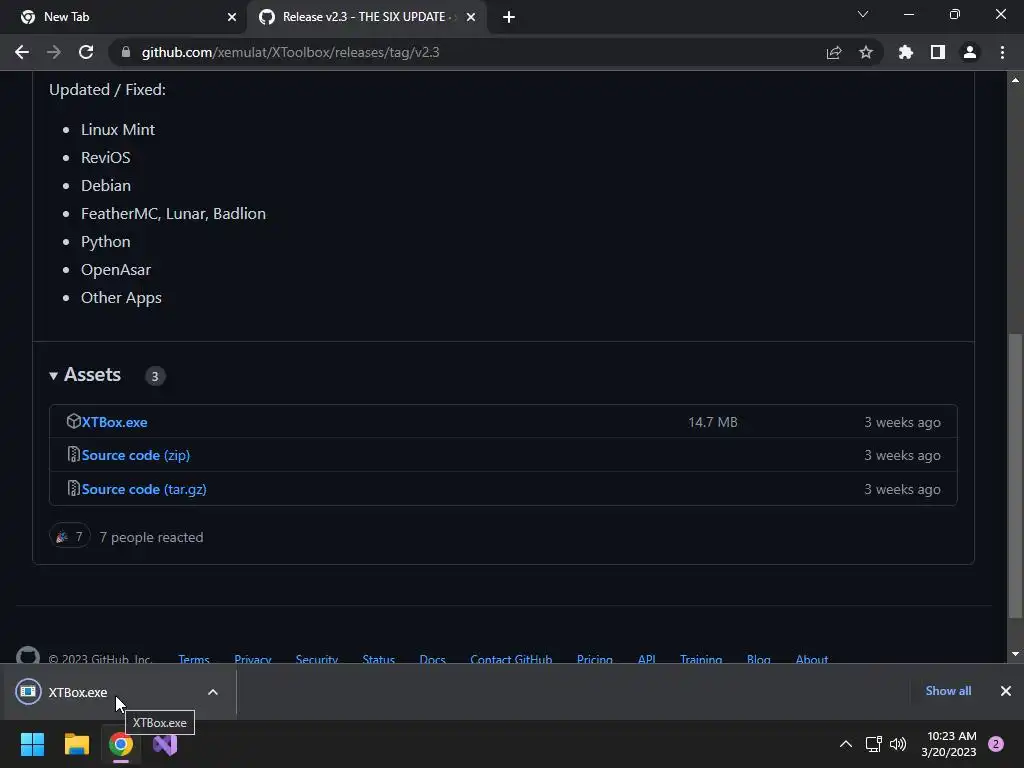
Task: Open Visual Studio from taskbar
Action: [x=165, y=744]
